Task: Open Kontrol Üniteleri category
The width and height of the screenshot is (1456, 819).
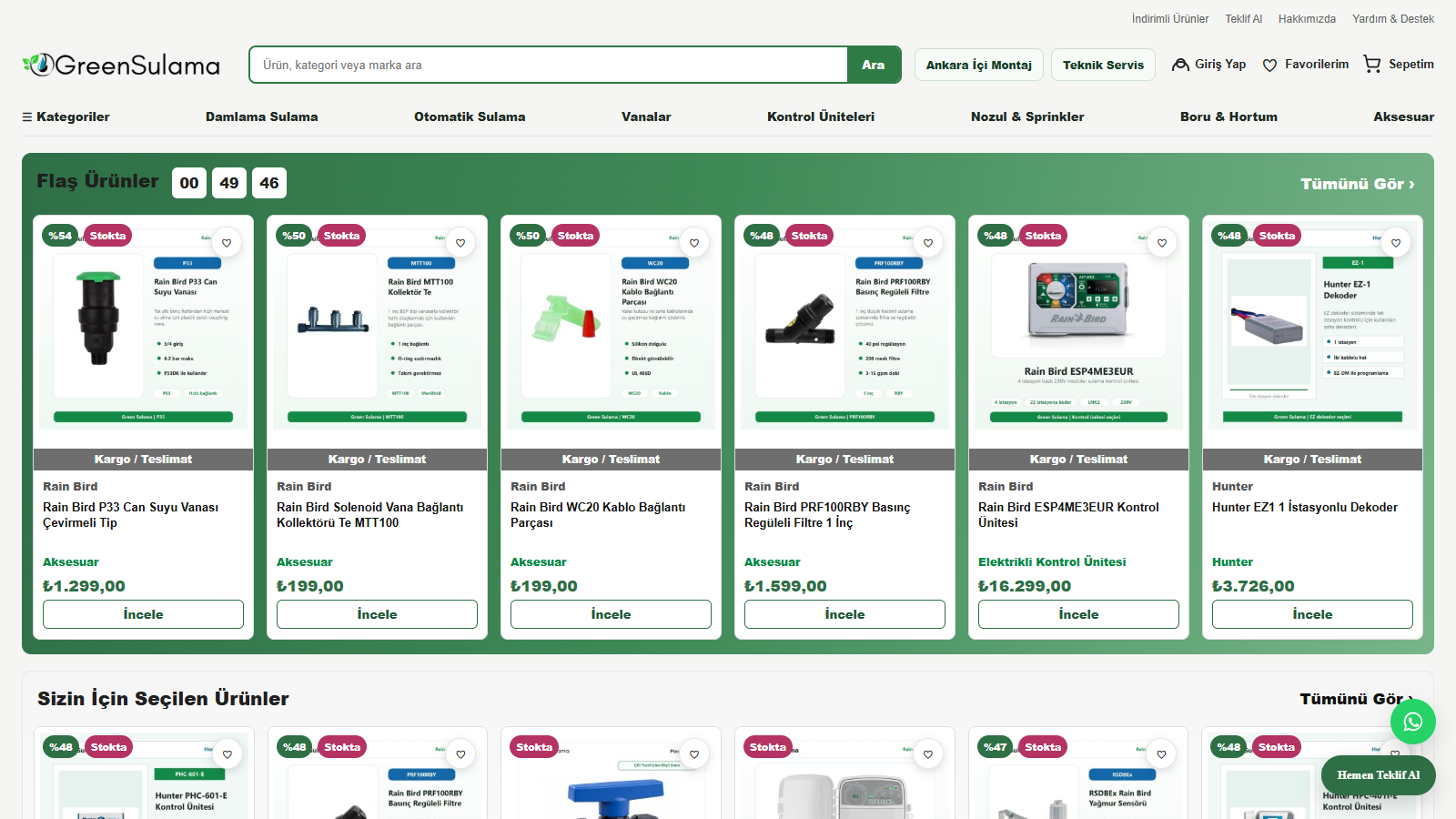Action: click(x=821, y=116)
